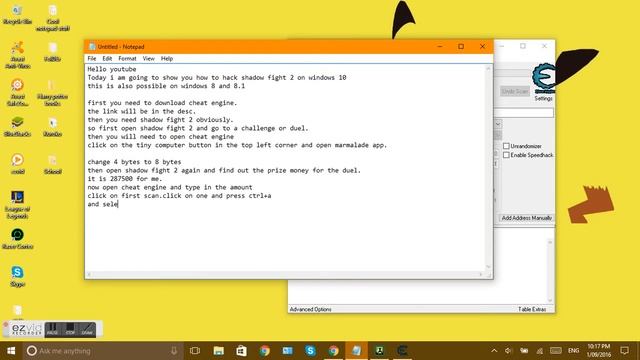This screenshot has width=640, height=360.
Task: Click the 'Hello youtube' line in Notepad
Action: [111, 69]
